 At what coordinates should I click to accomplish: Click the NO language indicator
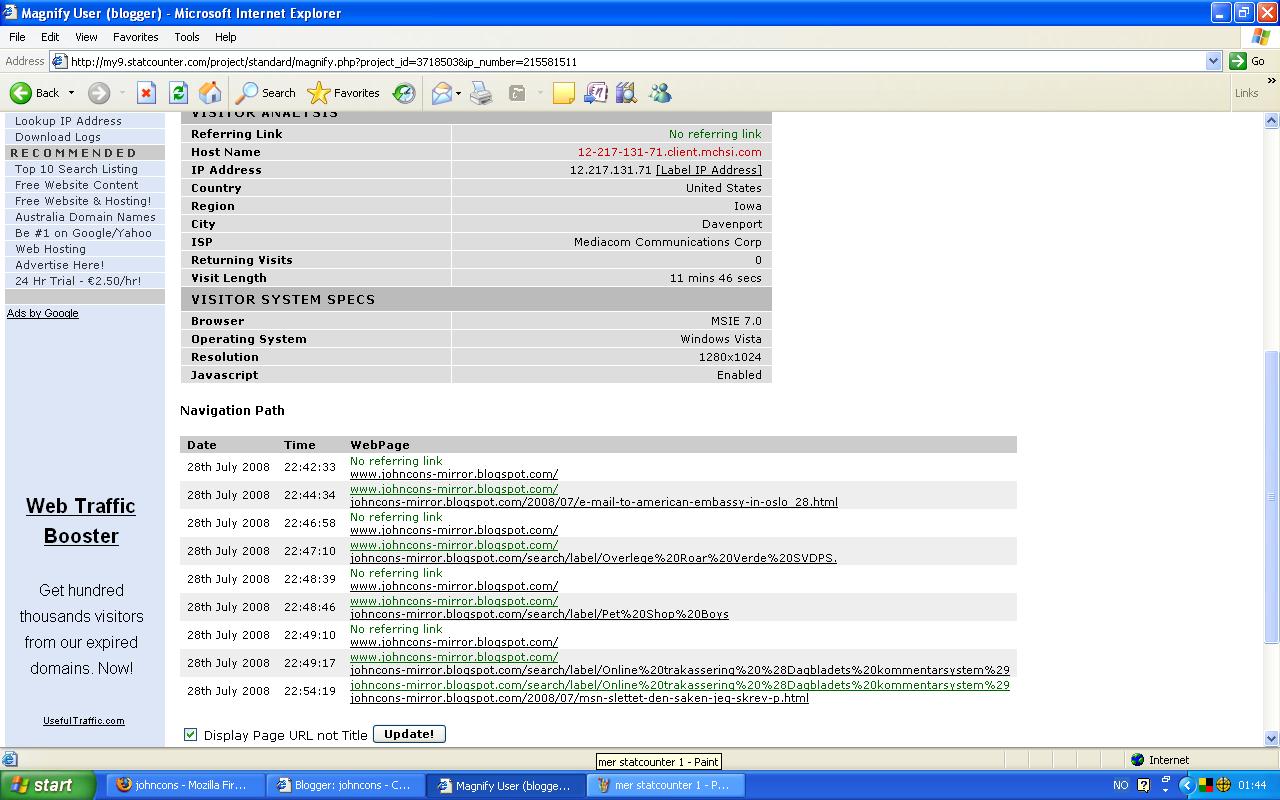(1121, 785)
